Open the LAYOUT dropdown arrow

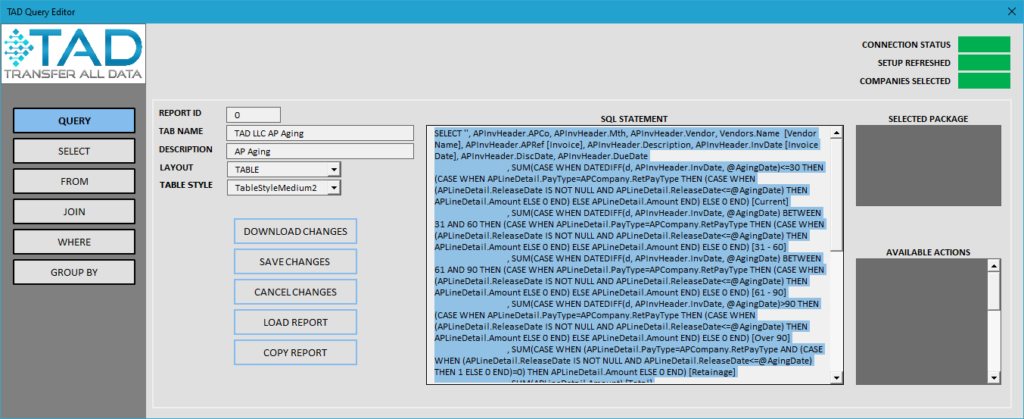[x=333, y=170]
